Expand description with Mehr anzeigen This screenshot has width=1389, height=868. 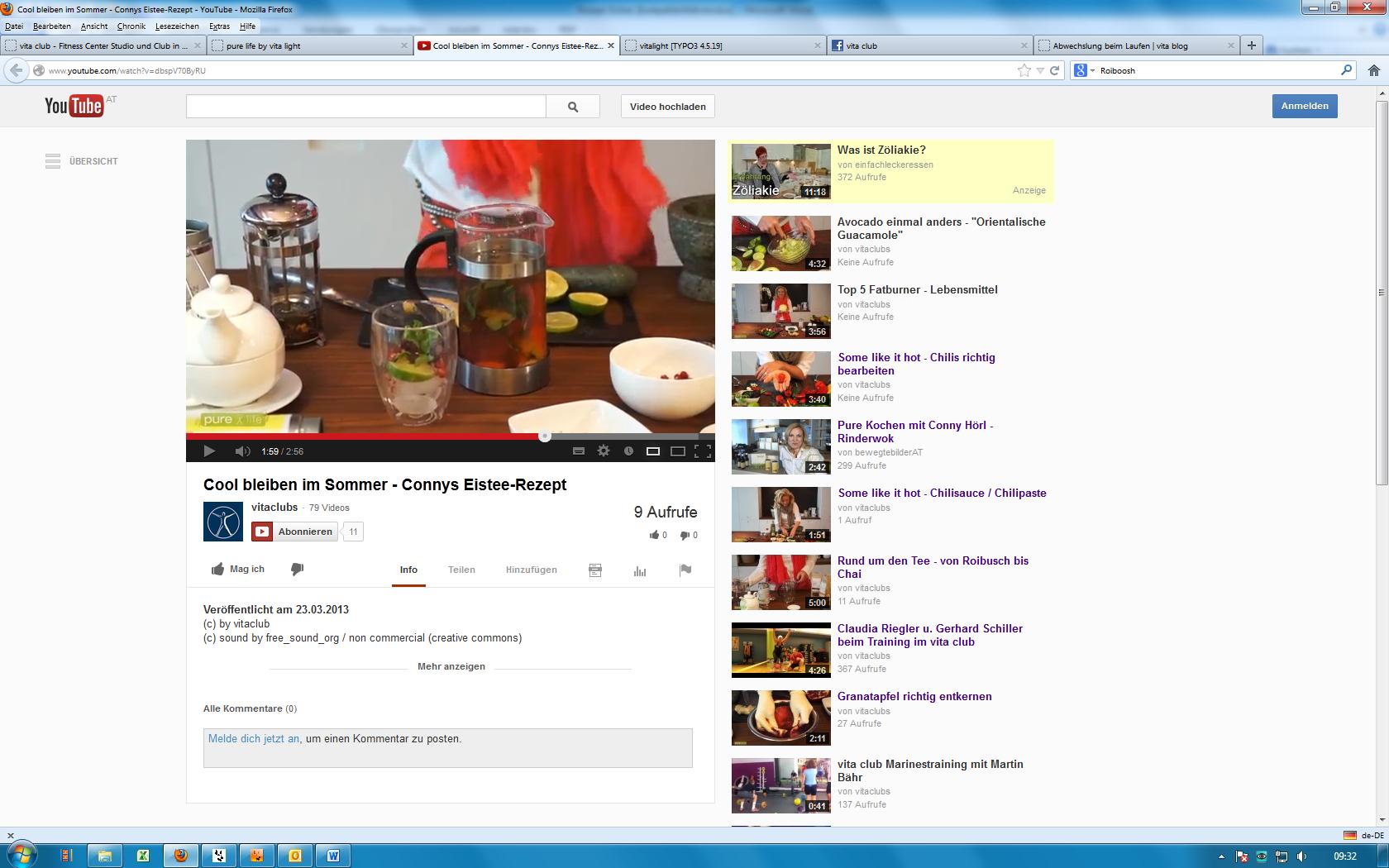[451, 666]
